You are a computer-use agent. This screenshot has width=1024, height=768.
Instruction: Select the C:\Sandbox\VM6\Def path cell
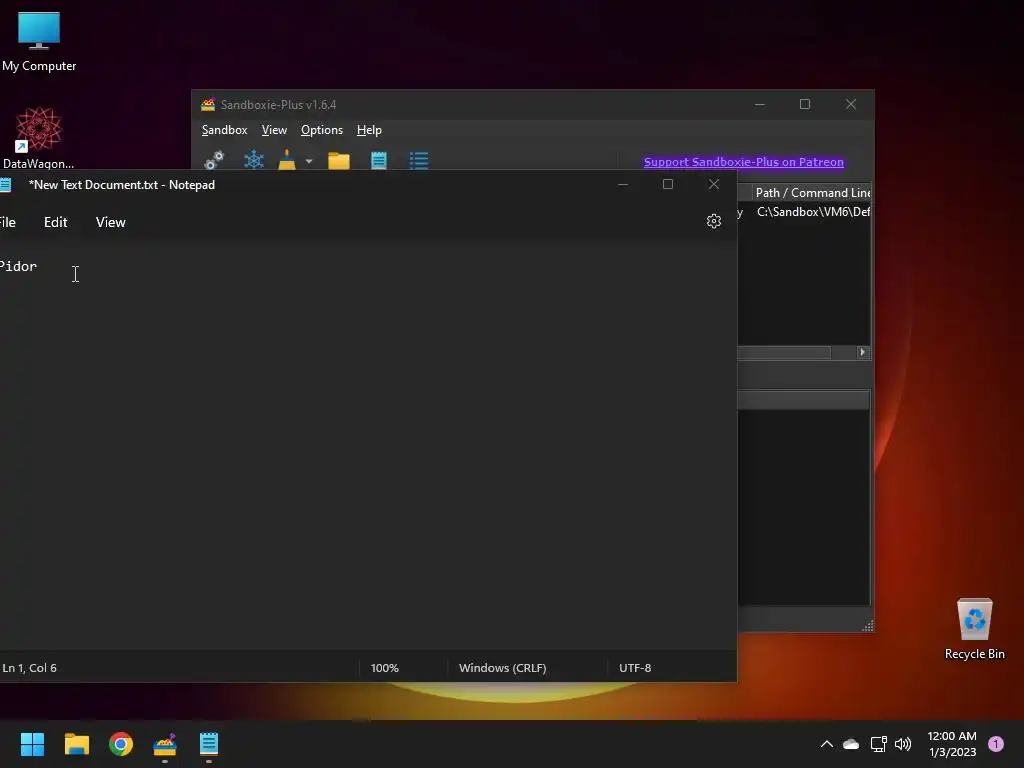pos(813,212)
